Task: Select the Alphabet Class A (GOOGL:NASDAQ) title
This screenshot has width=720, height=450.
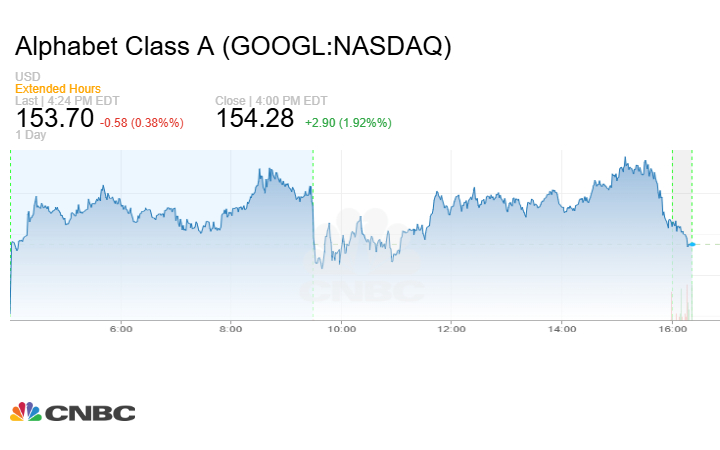Action: point(232,46)
